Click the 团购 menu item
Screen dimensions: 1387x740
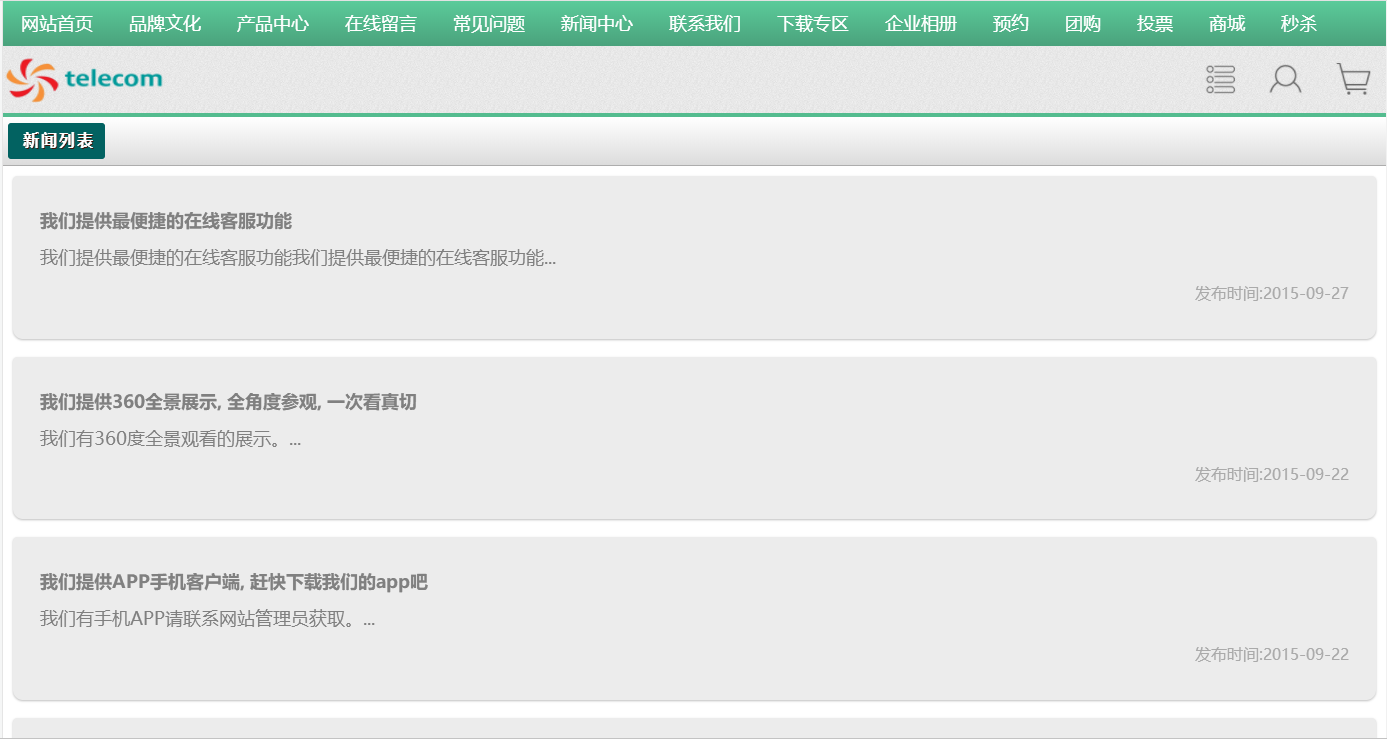click(x=1083, y=24)
